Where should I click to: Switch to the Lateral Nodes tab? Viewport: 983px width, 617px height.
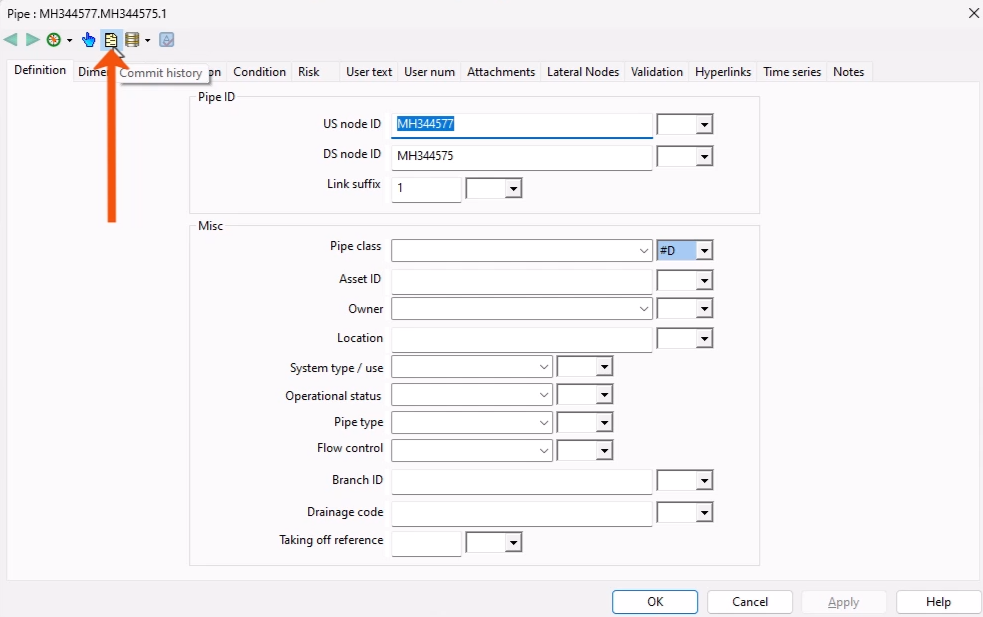tap(582, 71)
